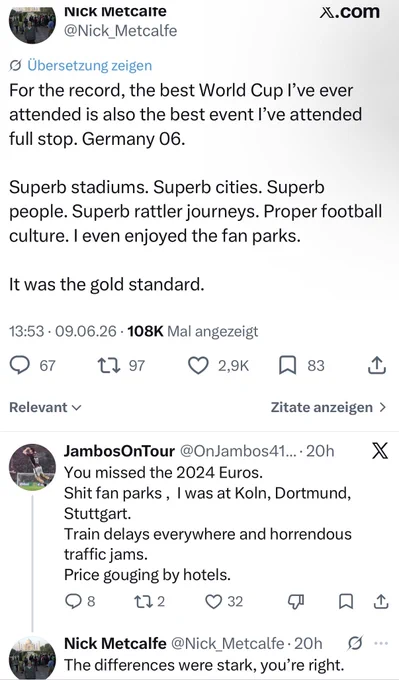This screenshot has width=399, height=680.
Task: Bookmark the JambosOnTour reply
Action: [346, 602]
